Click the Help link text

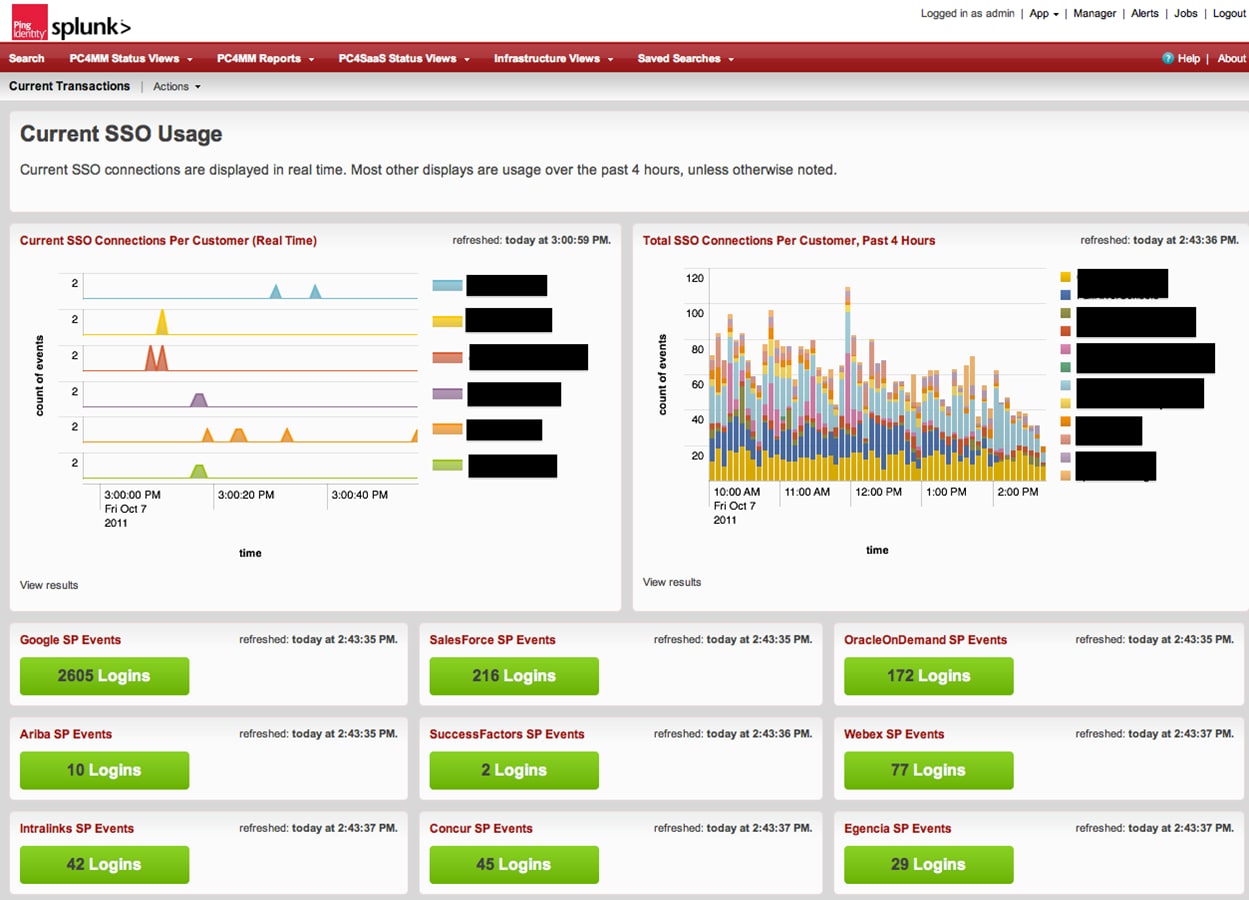tap(1188, 59)
